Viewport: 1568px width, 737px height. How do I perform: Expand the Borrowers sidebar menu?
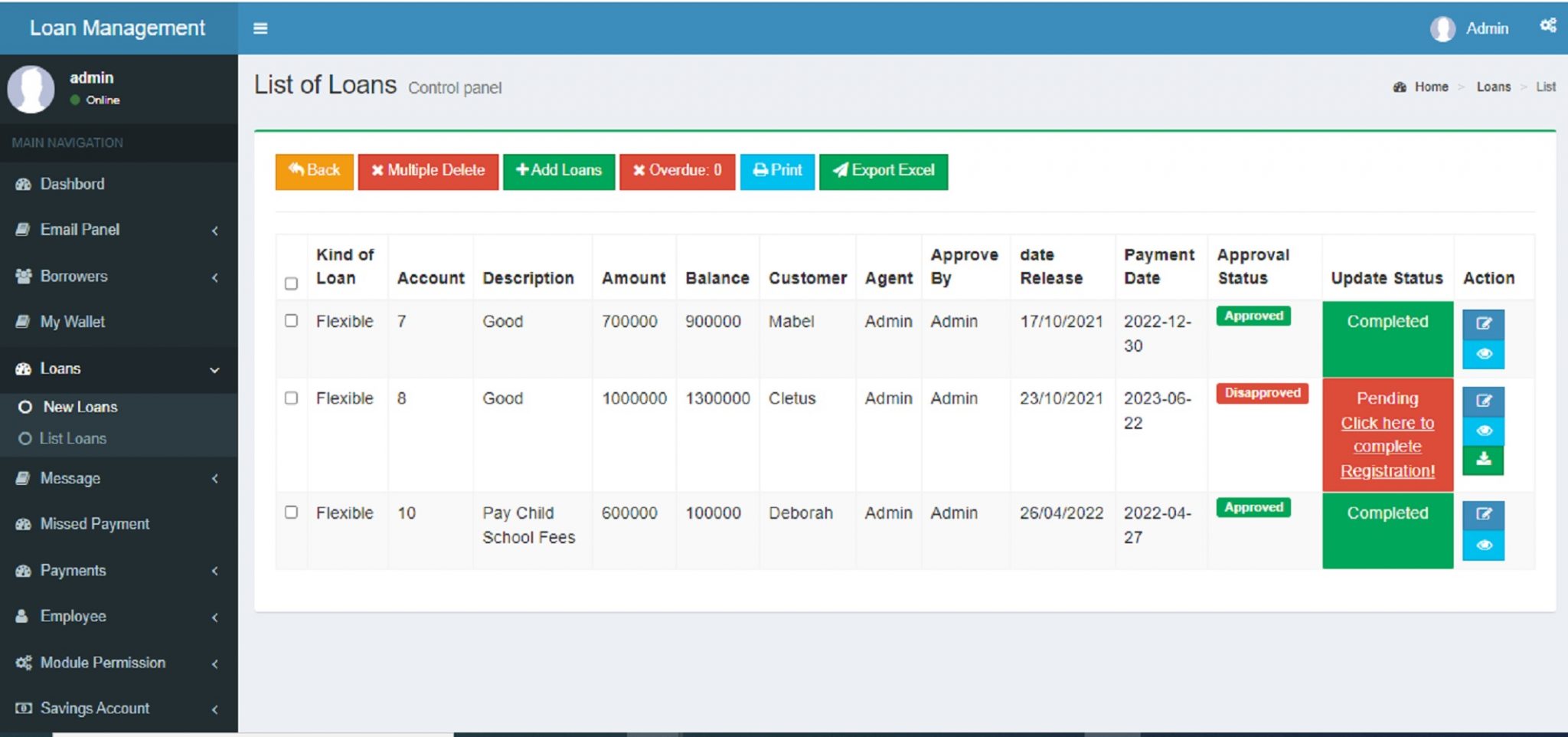pos(73,277)
